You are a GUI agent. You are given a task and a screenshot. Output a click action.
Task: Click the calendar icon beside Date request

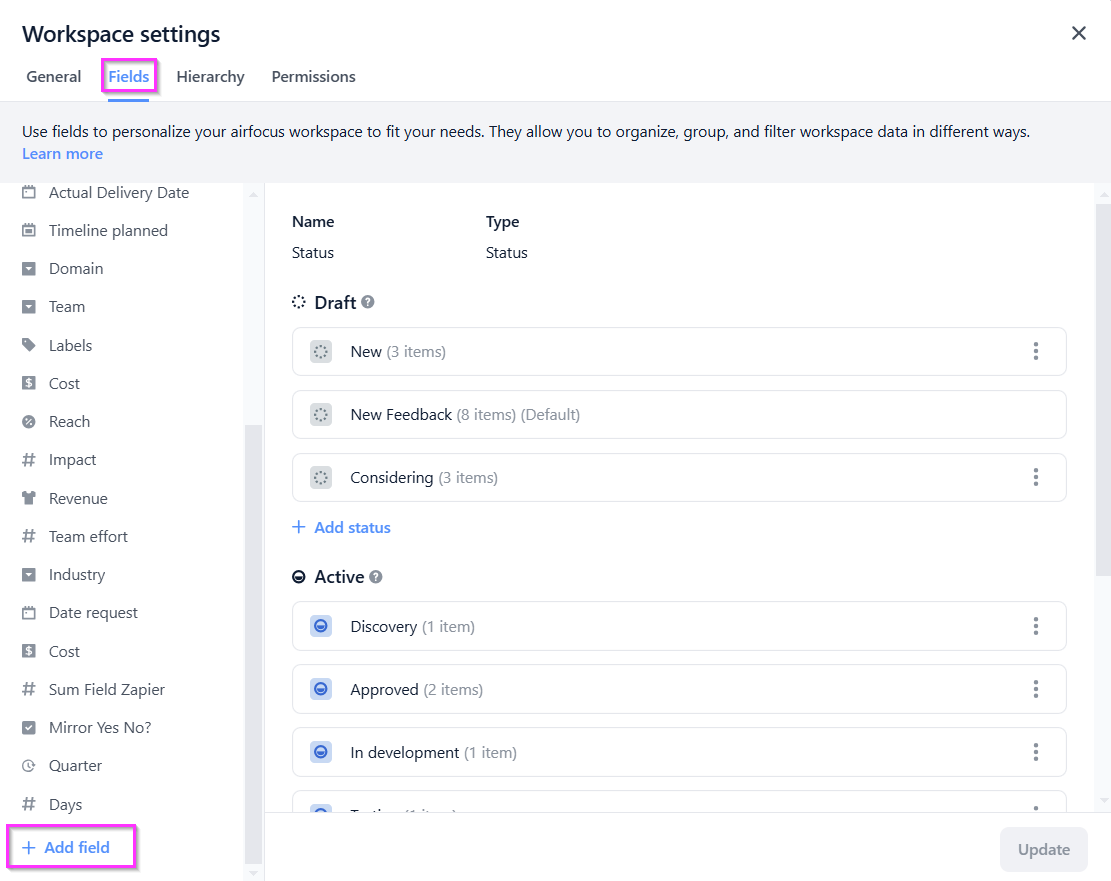tap(28, 613)
